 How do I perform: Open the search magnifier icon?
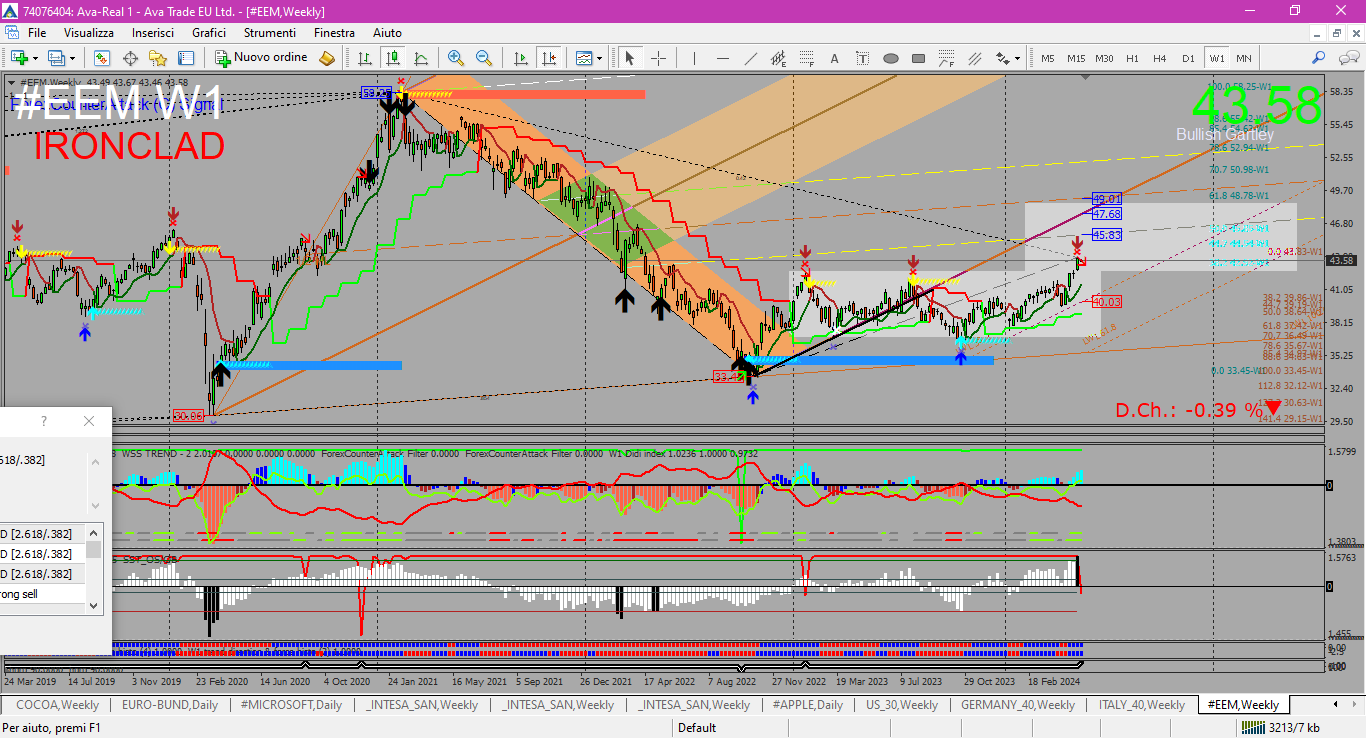(x=1319, y=58)
